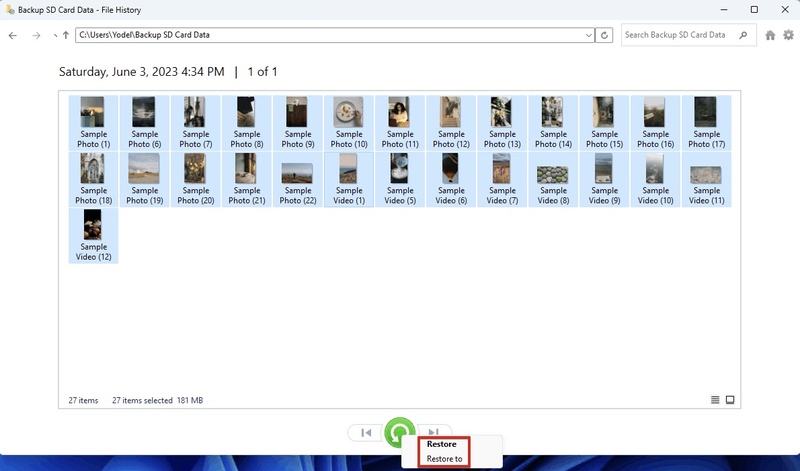Open the Home icon in File History
Screen dimensions: 800x471
pos(770,35)
